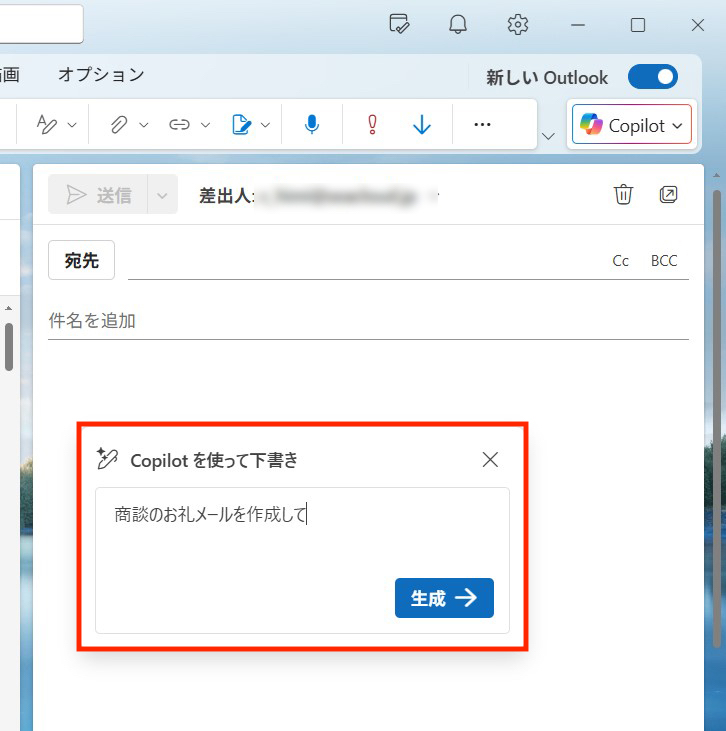
Task: Click the search box at top
Action: tap(41, 23)
